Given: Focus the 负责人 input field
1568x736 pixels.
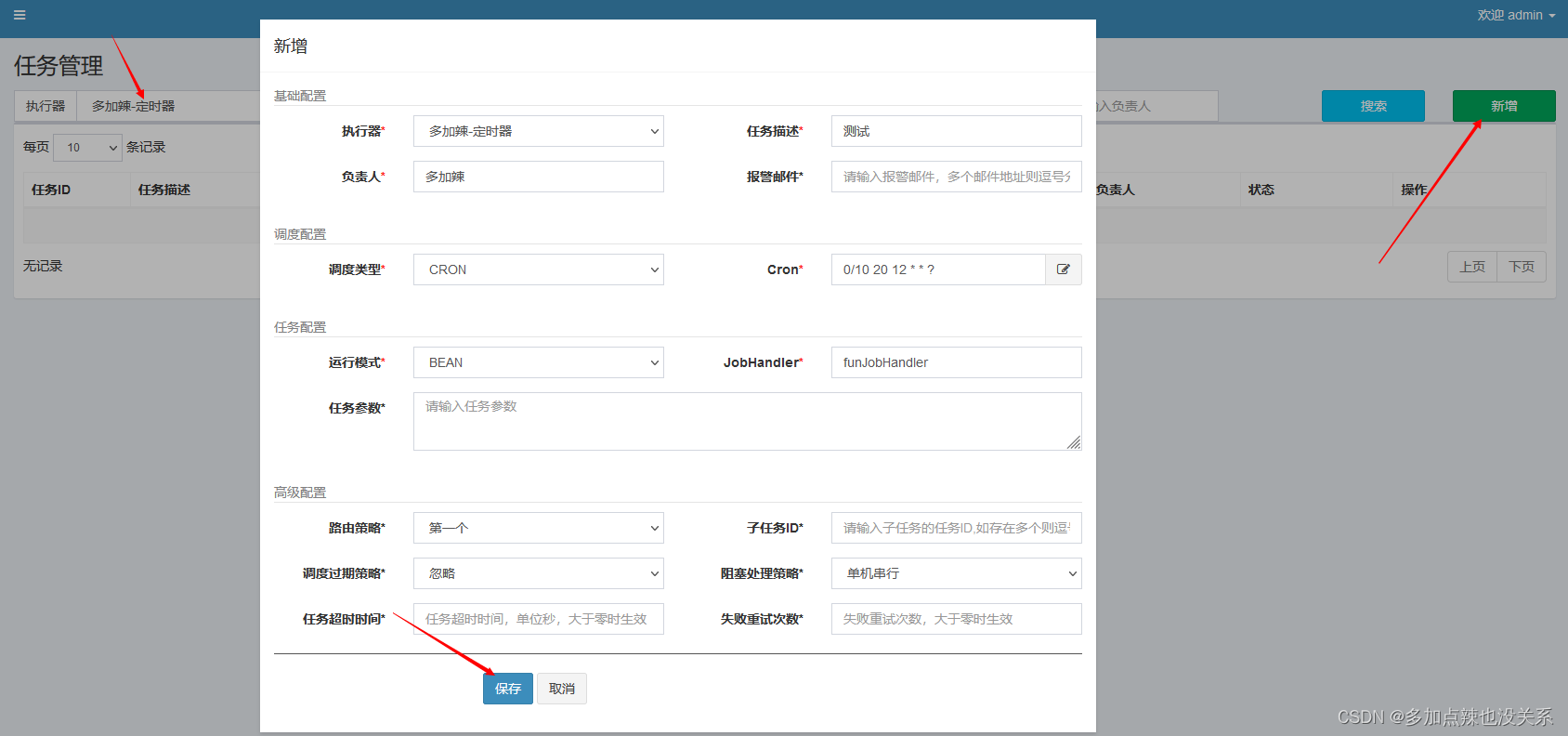Looking at the screenshot, I should click(539, 177).
